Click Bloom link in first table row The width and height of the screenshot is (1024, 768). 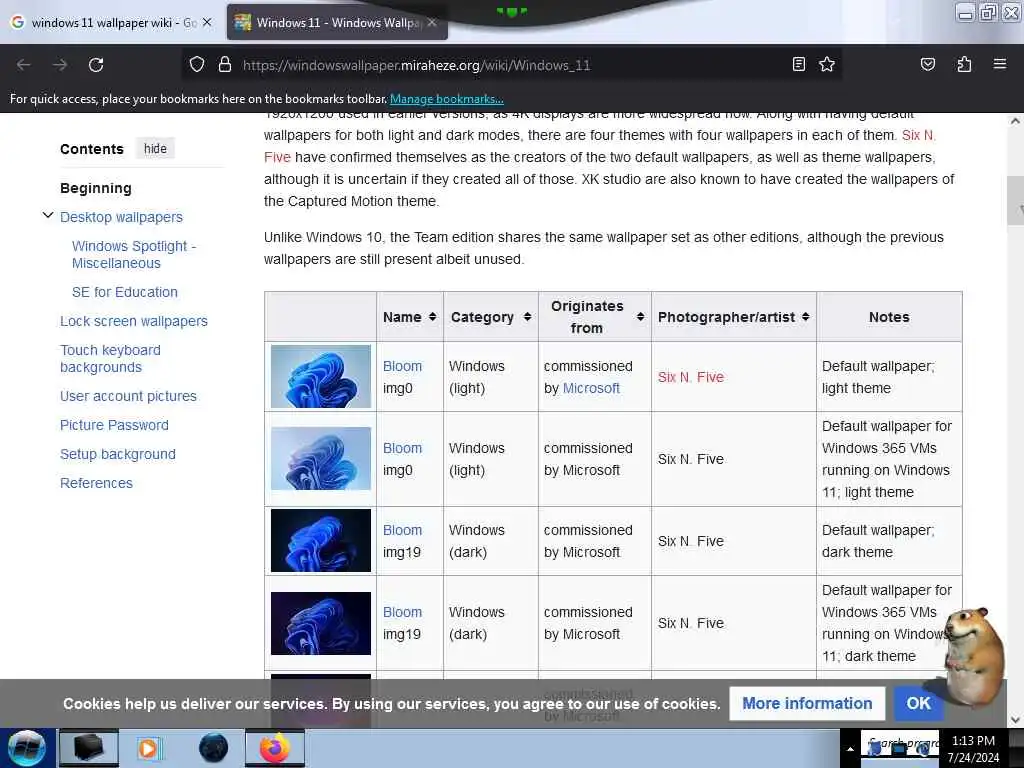402,366
